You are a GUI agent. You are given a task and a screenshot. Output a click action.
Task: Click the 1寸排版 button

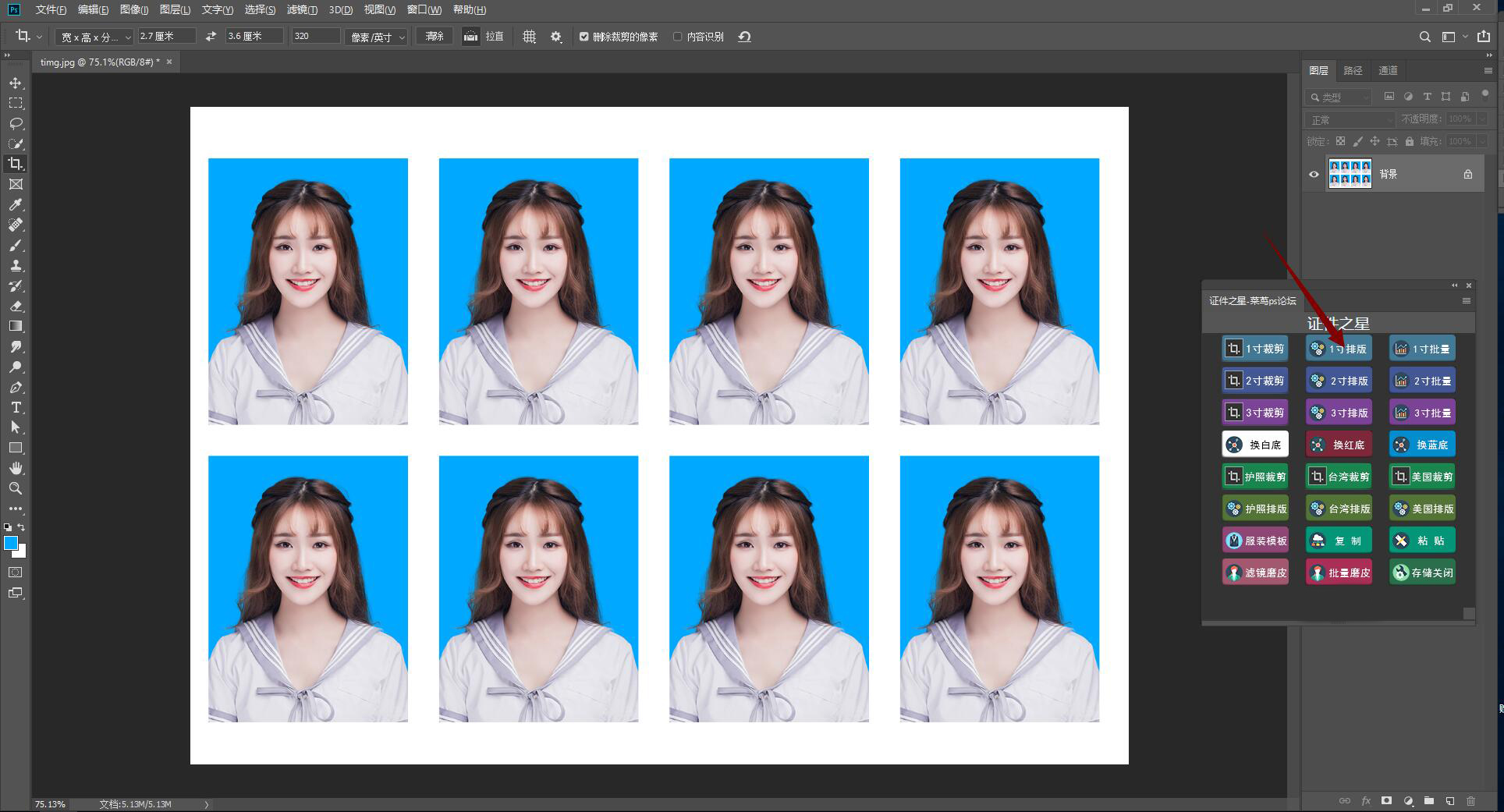1339,349
